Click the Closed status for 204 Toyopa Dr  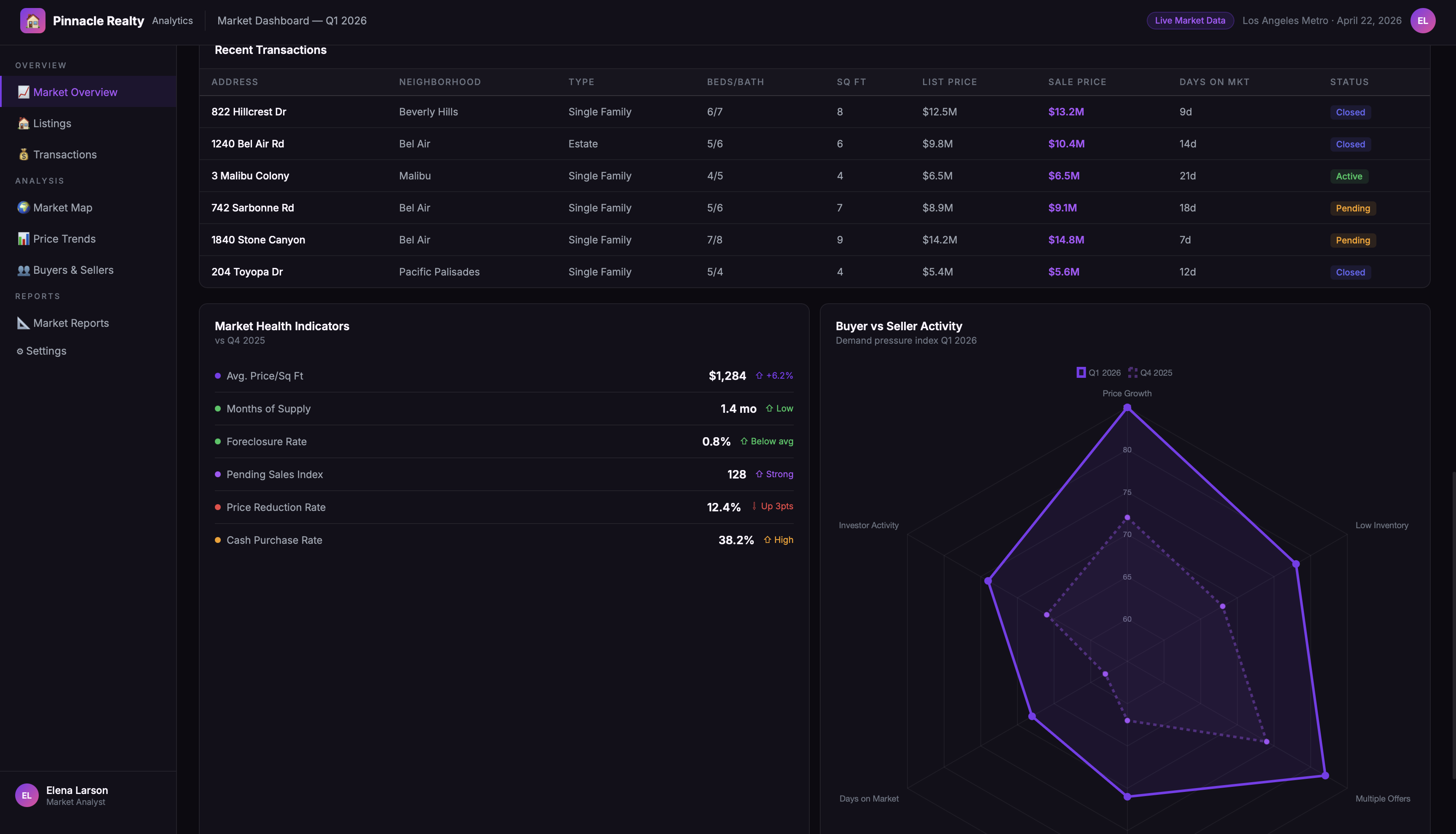(x=1350, y=273)
